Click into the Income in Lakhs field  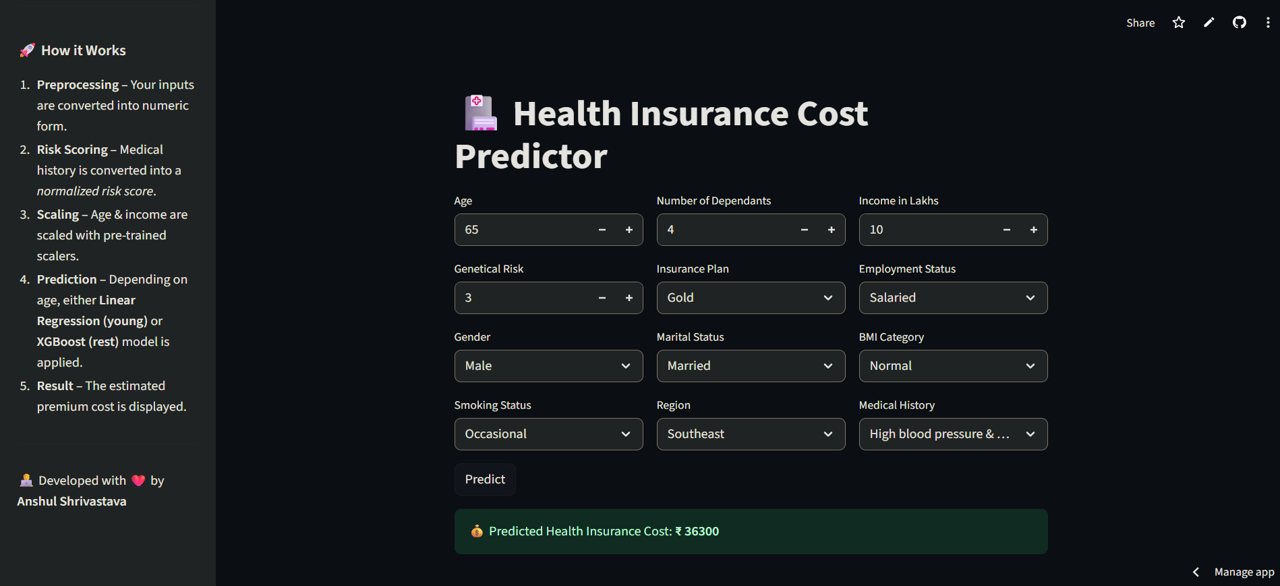point(925,230)
